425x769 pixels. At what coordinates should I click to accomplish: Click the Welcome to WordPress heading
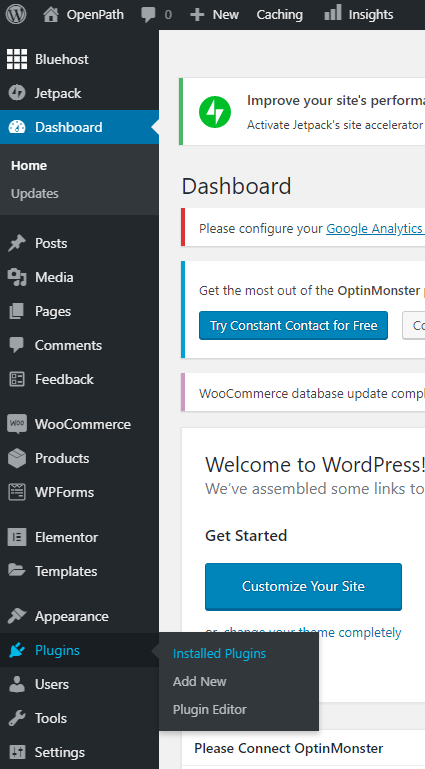[x=315, y=464]
